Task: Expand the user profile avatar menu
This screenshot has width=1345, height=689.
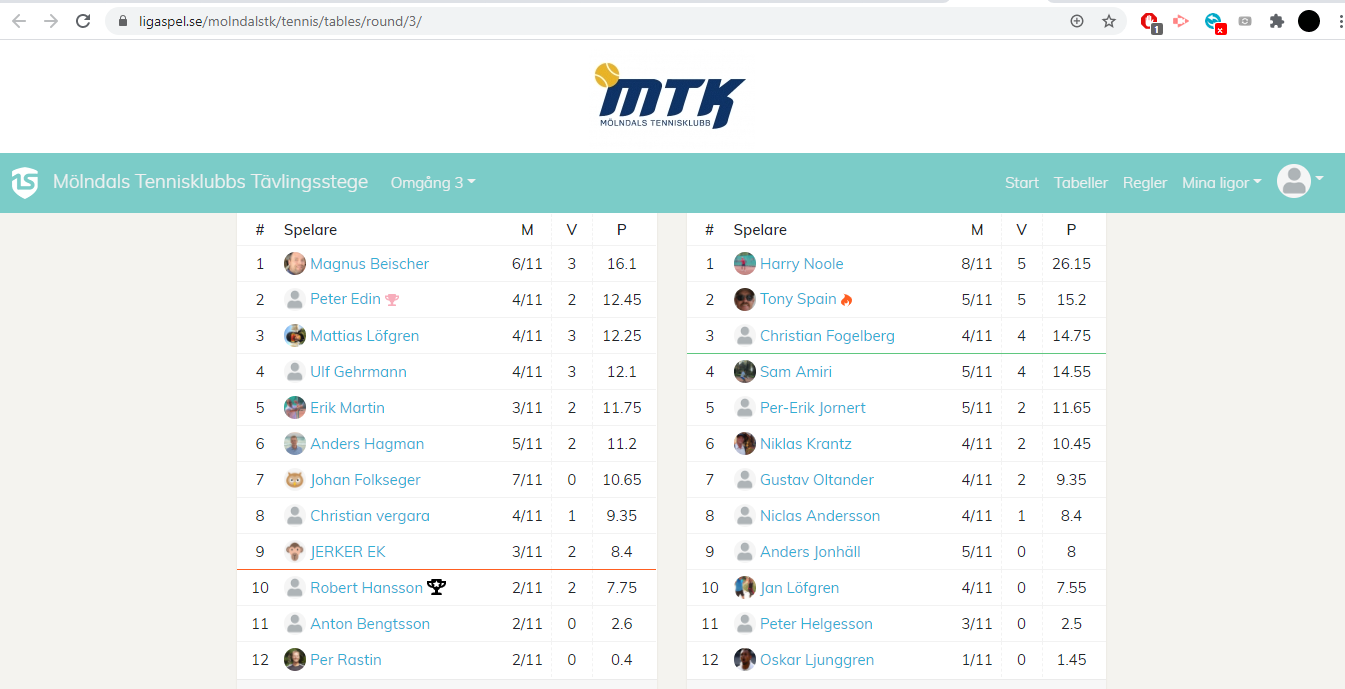Action: click(1299, 181)
